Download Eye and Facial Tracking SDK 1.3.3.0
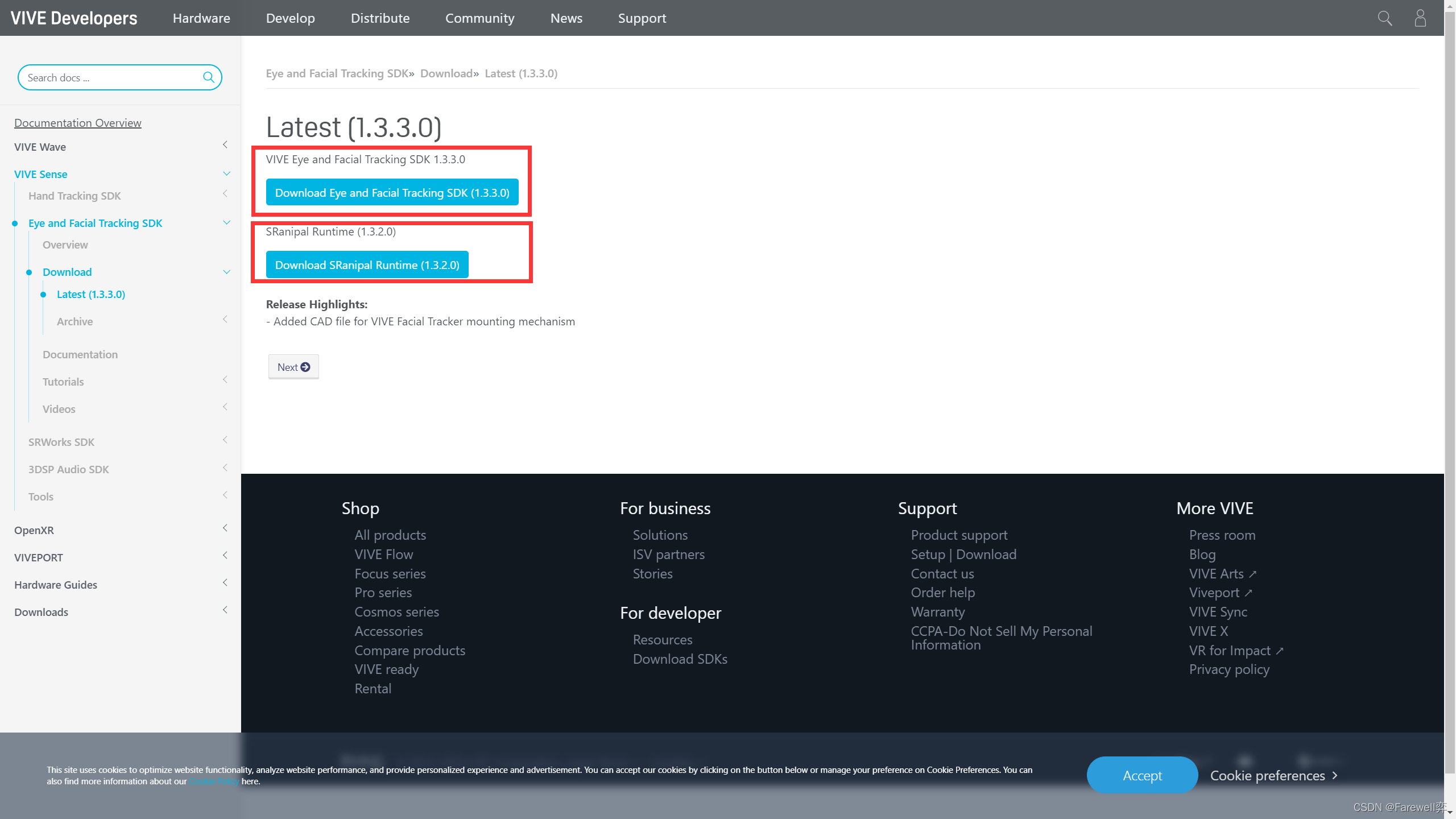Viewport: 1456px width, 819px height. click(392, 193)
